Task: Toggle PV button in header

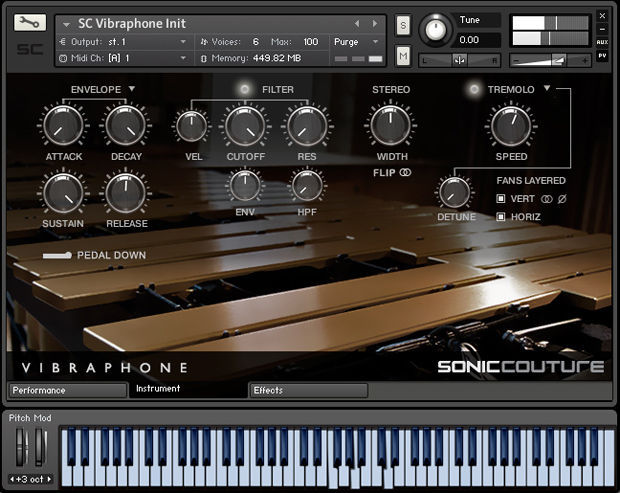Action: tap(602, 56)
